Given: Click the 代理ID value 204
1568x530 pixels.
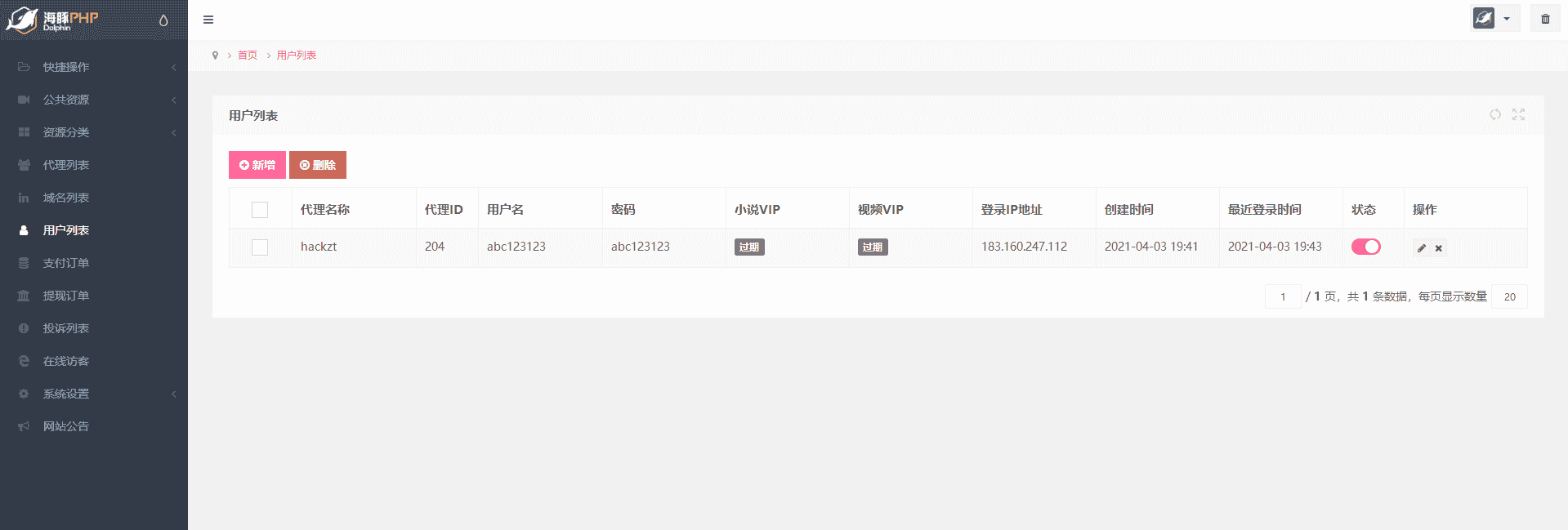Looking at the screenshot, I should [435, 247].
